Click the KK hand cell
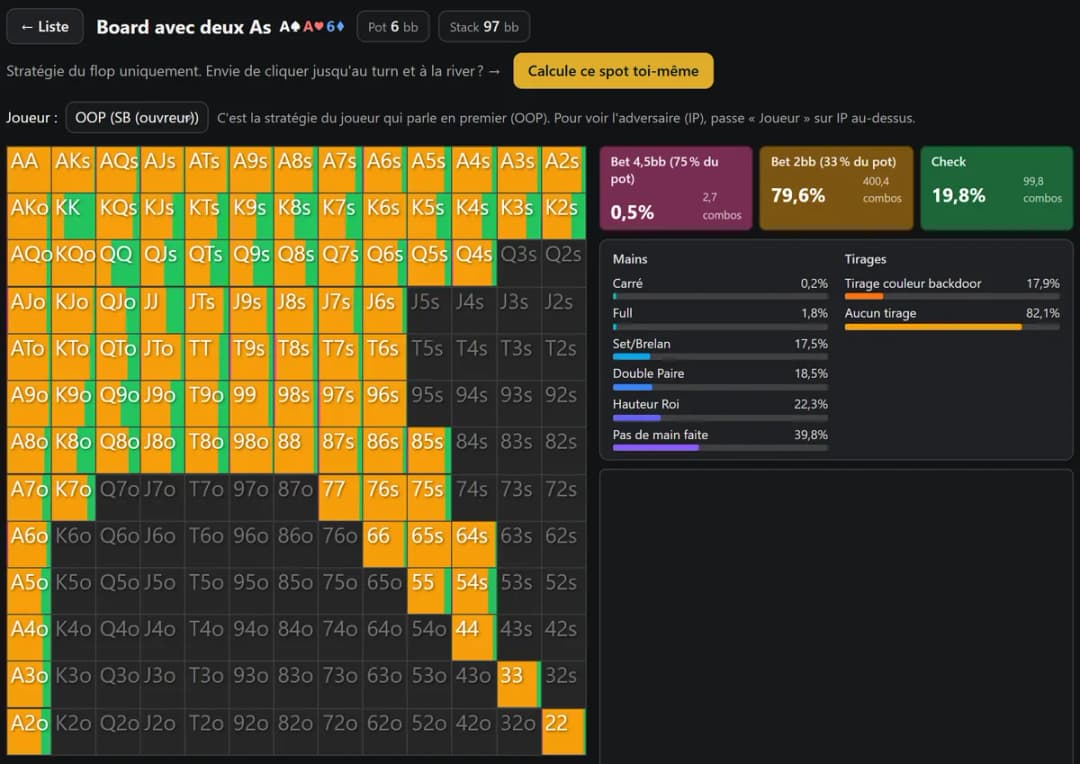This screenshot has height=764, width=1080. pyautogui.click(x=74, y=216)
